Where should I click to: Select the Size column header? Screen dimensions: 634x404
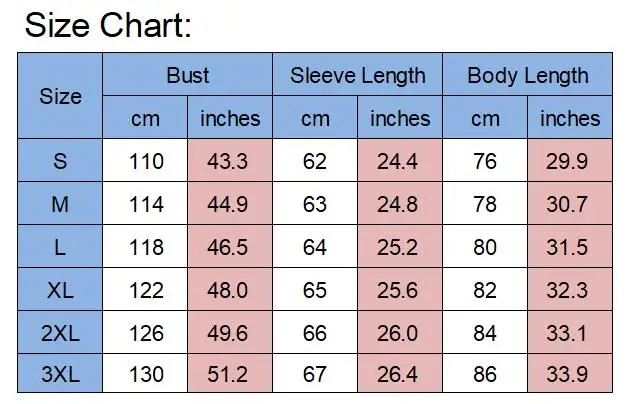coord(60,96)
